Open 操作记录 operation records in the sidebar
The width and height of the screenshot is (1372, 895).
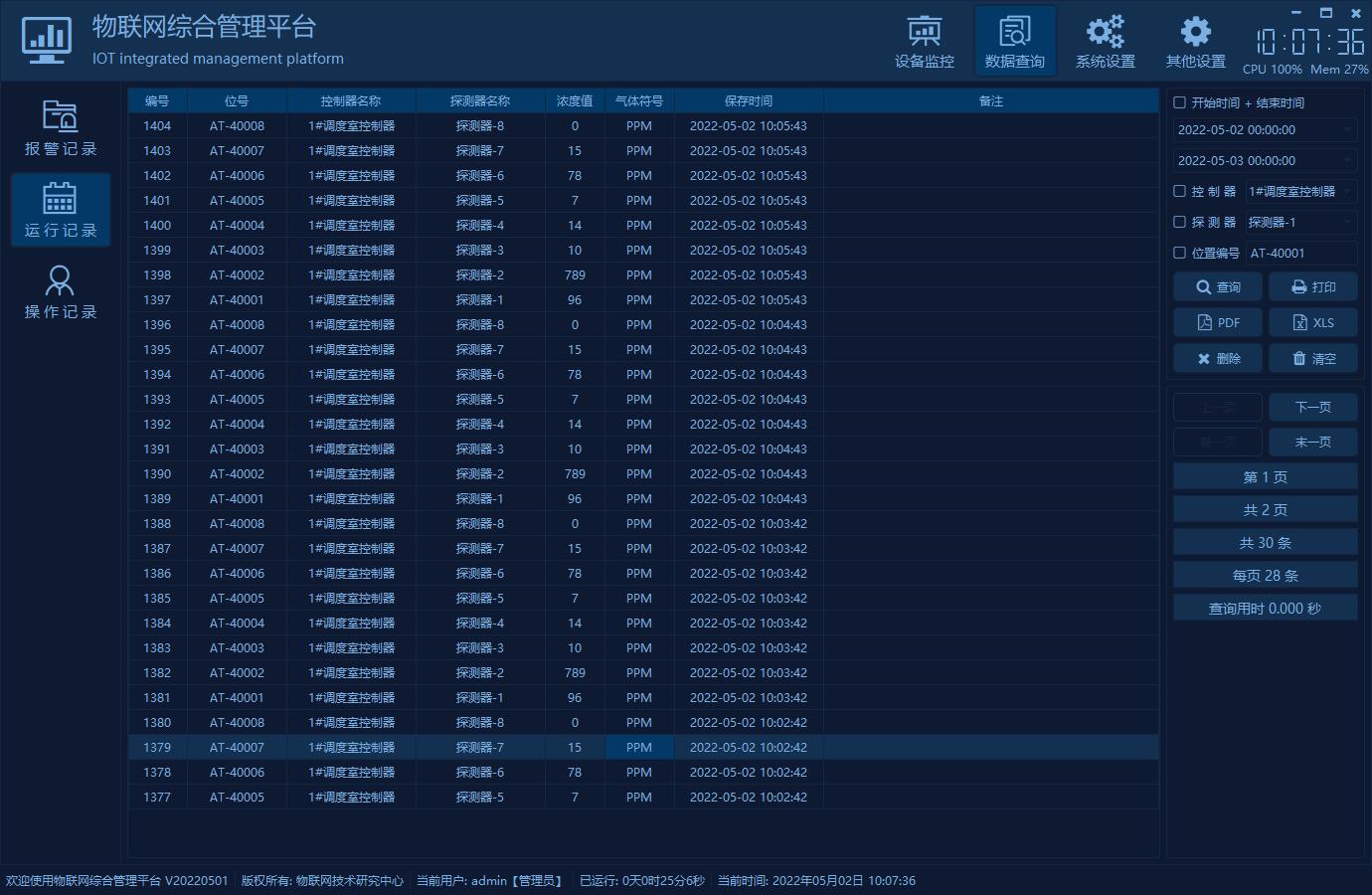pyautogui.click(x=60, y=291)
